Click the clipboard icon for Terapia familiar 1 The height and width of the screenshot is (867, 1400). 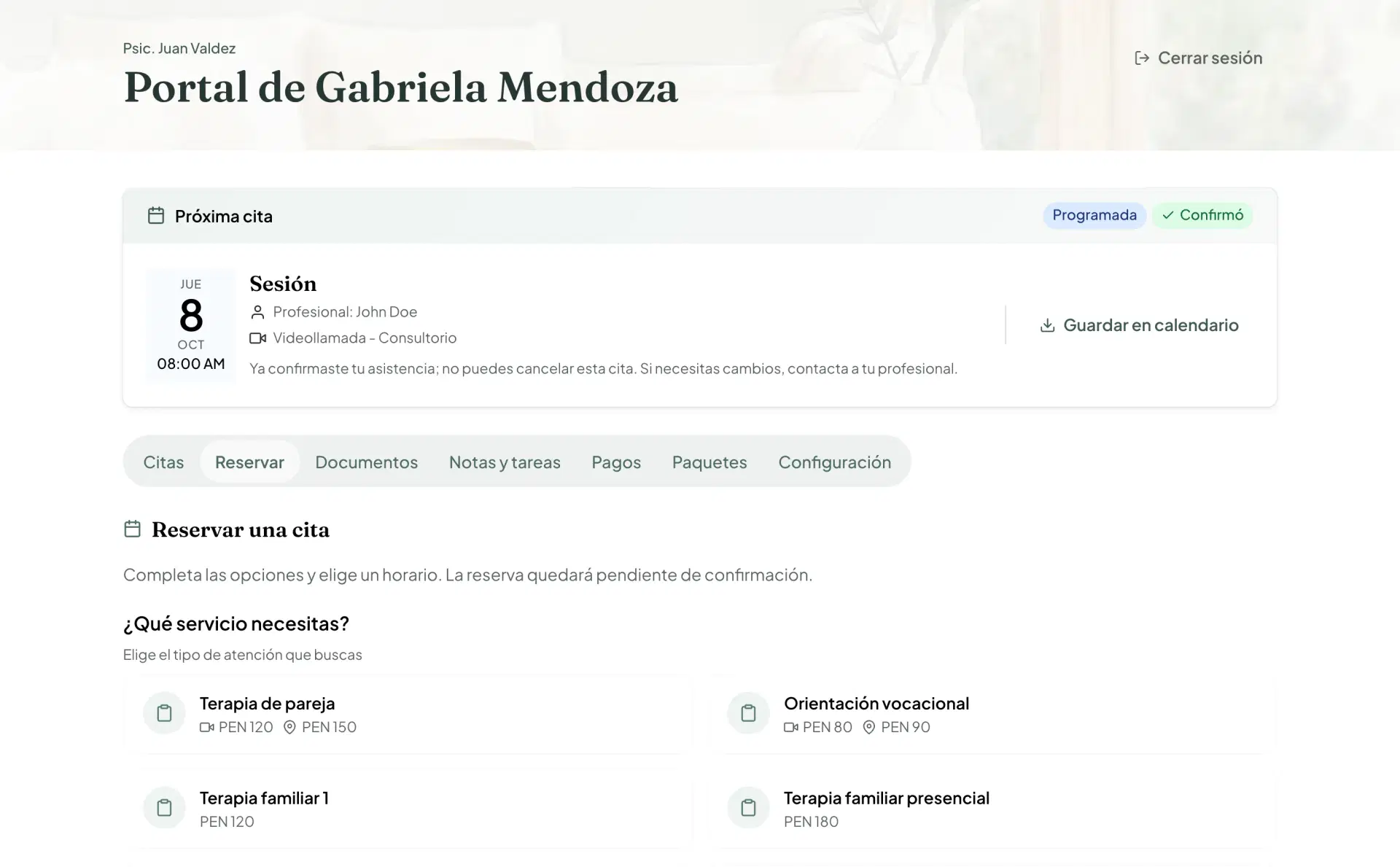(165, 807)
